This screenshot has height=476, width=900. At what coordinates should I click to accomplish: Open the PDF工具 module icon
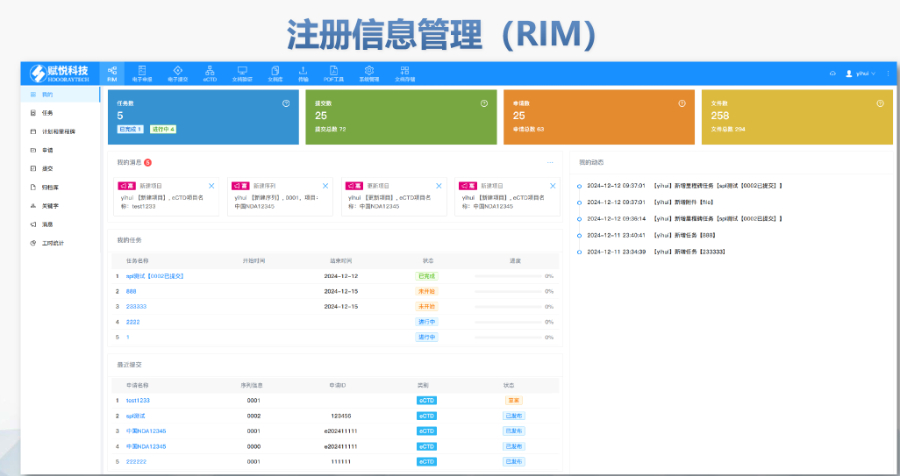(334, 73)
